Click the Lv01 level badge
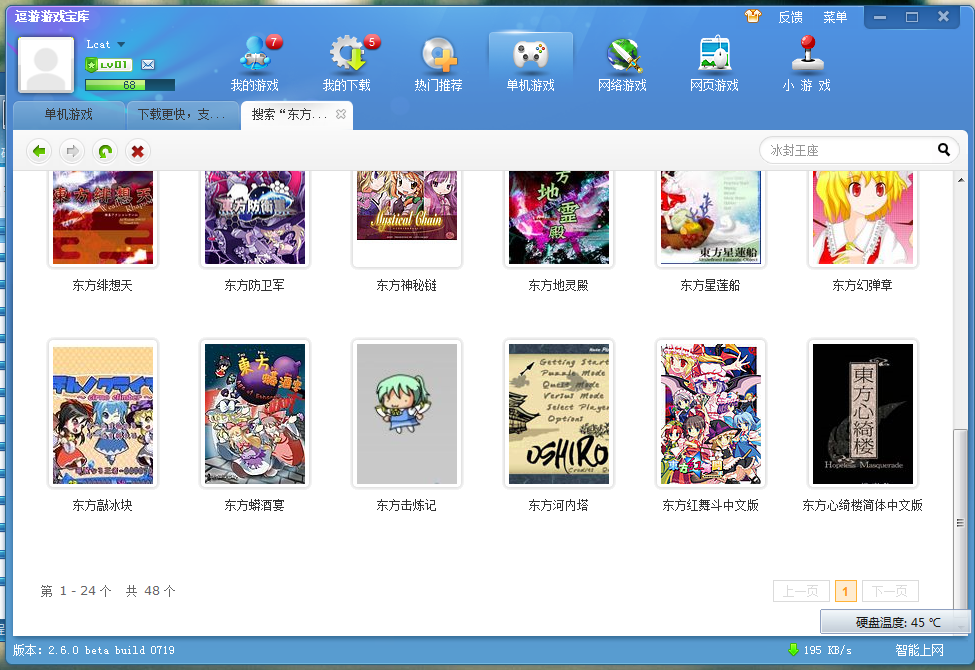Image resolution: width=975 pixels, height=670 pixels. coord(109,65)
